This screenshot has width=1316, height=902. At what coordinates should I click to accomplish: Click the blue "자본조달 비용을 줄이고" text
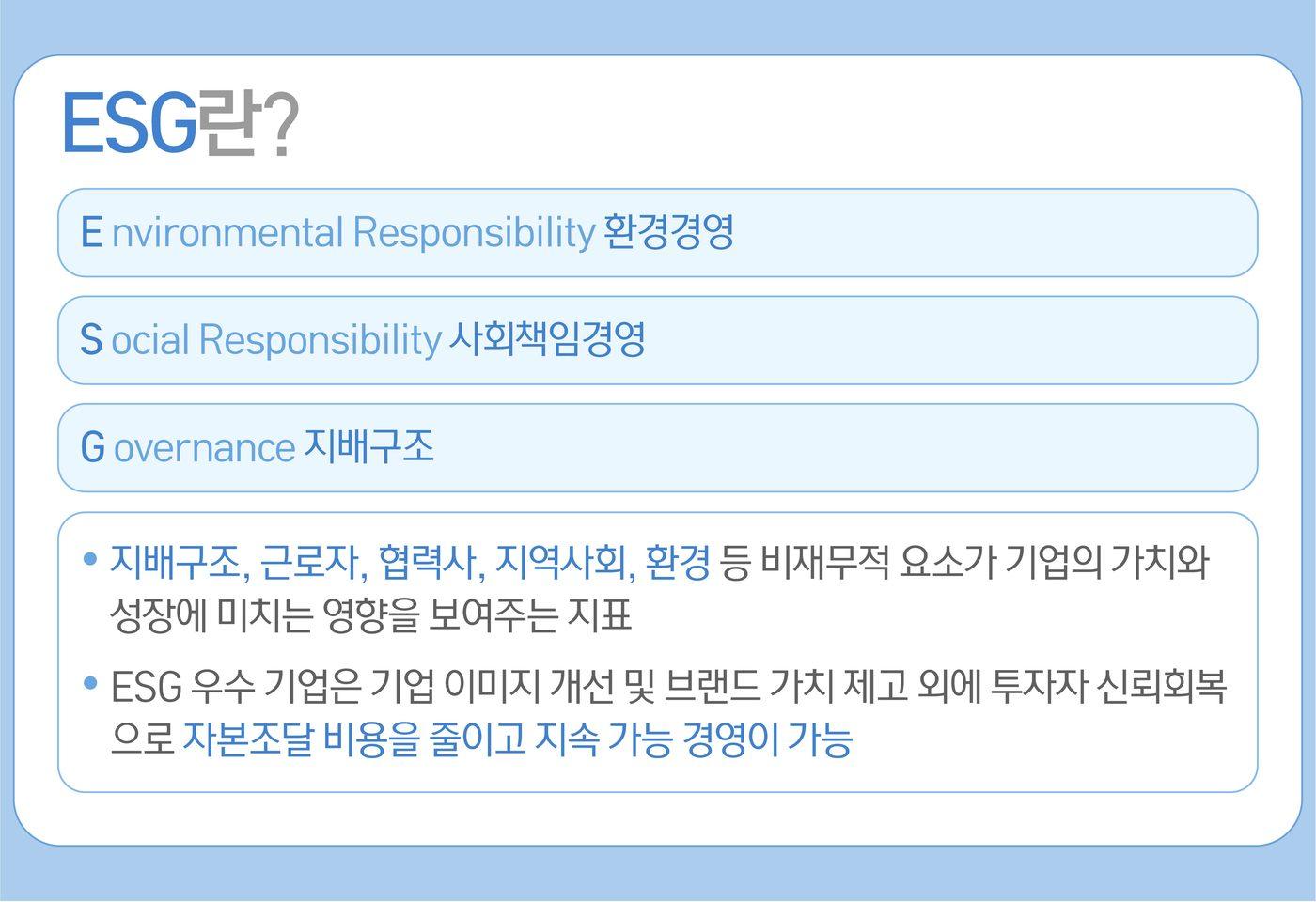(354, 740)
